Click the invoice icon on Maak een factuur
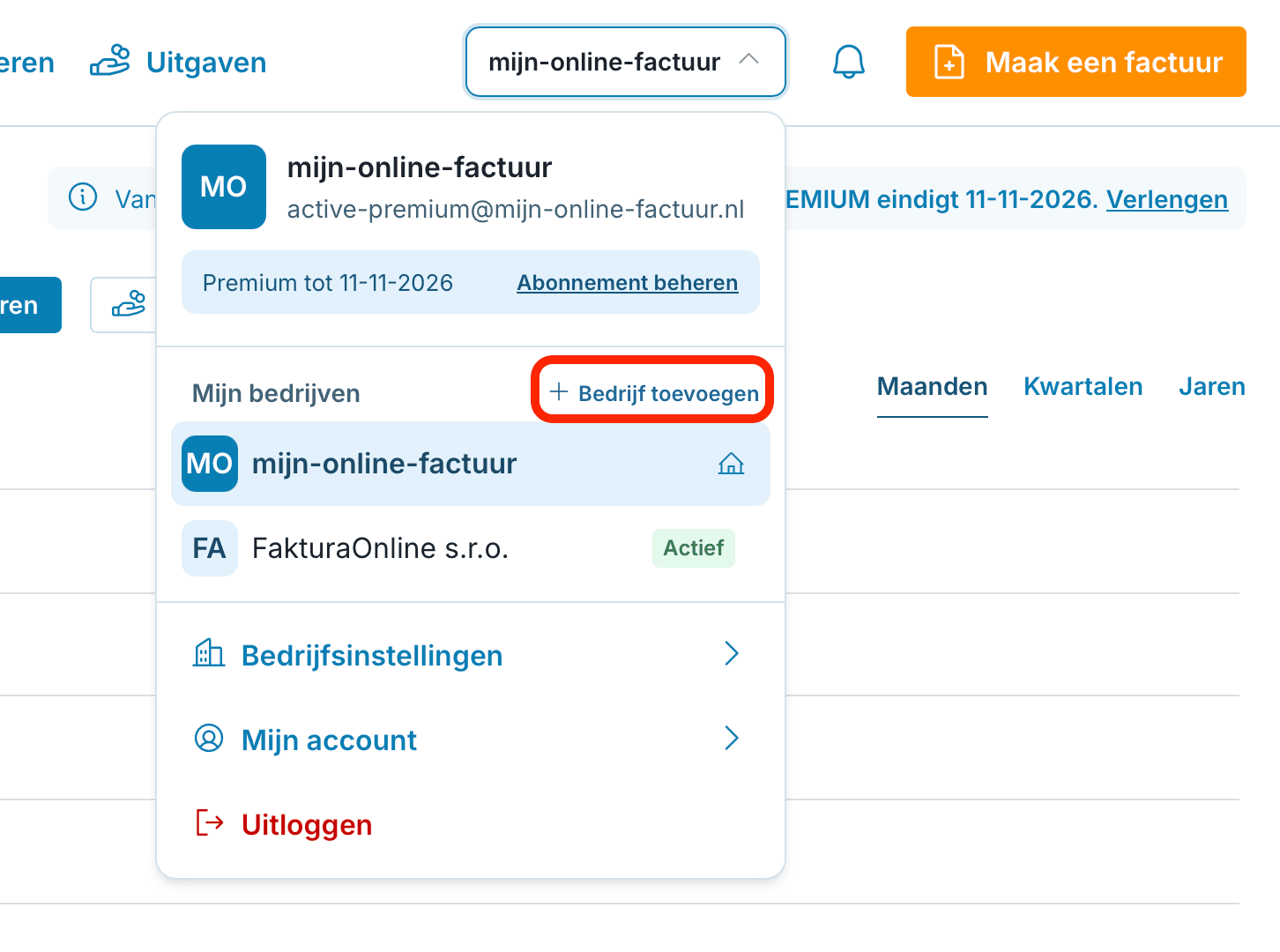Screen dimensions: 1280x952 [949, 62]
